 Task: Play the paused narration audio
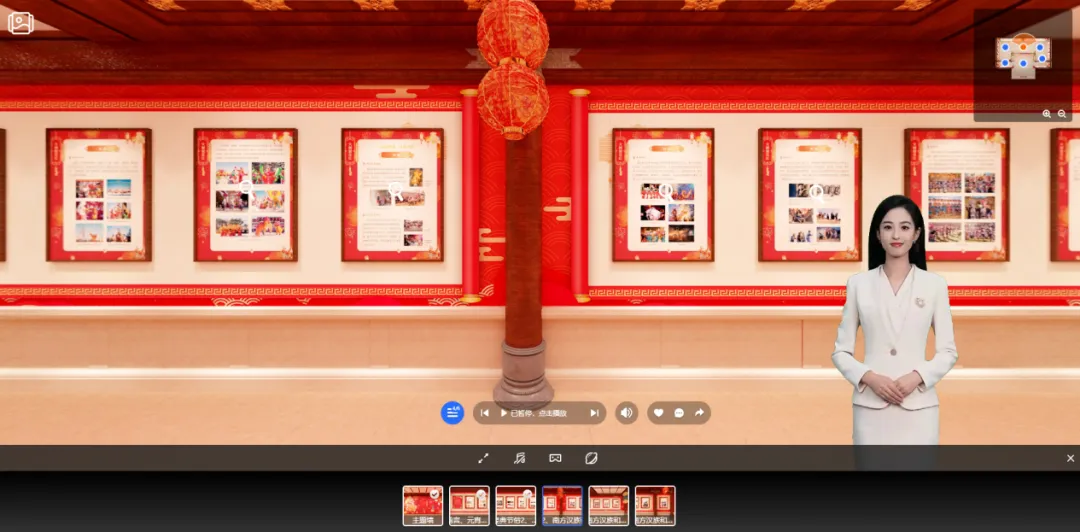click(x=504, y=413)
